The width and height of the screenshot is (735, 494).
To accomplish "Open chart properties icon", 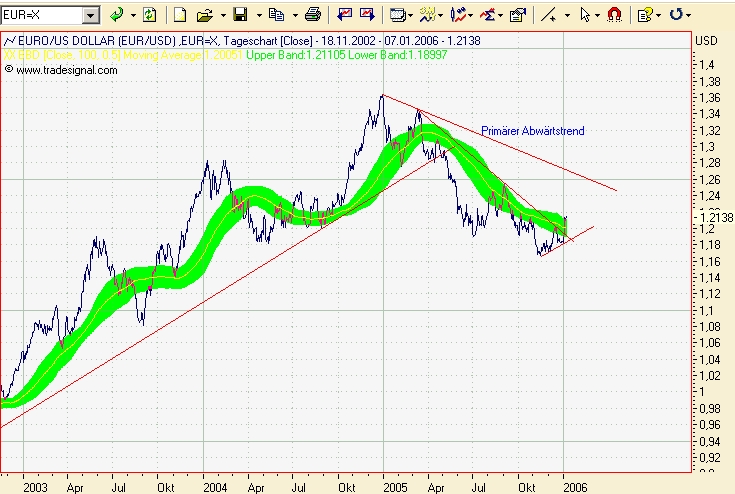I will click(x=518, y=15).
